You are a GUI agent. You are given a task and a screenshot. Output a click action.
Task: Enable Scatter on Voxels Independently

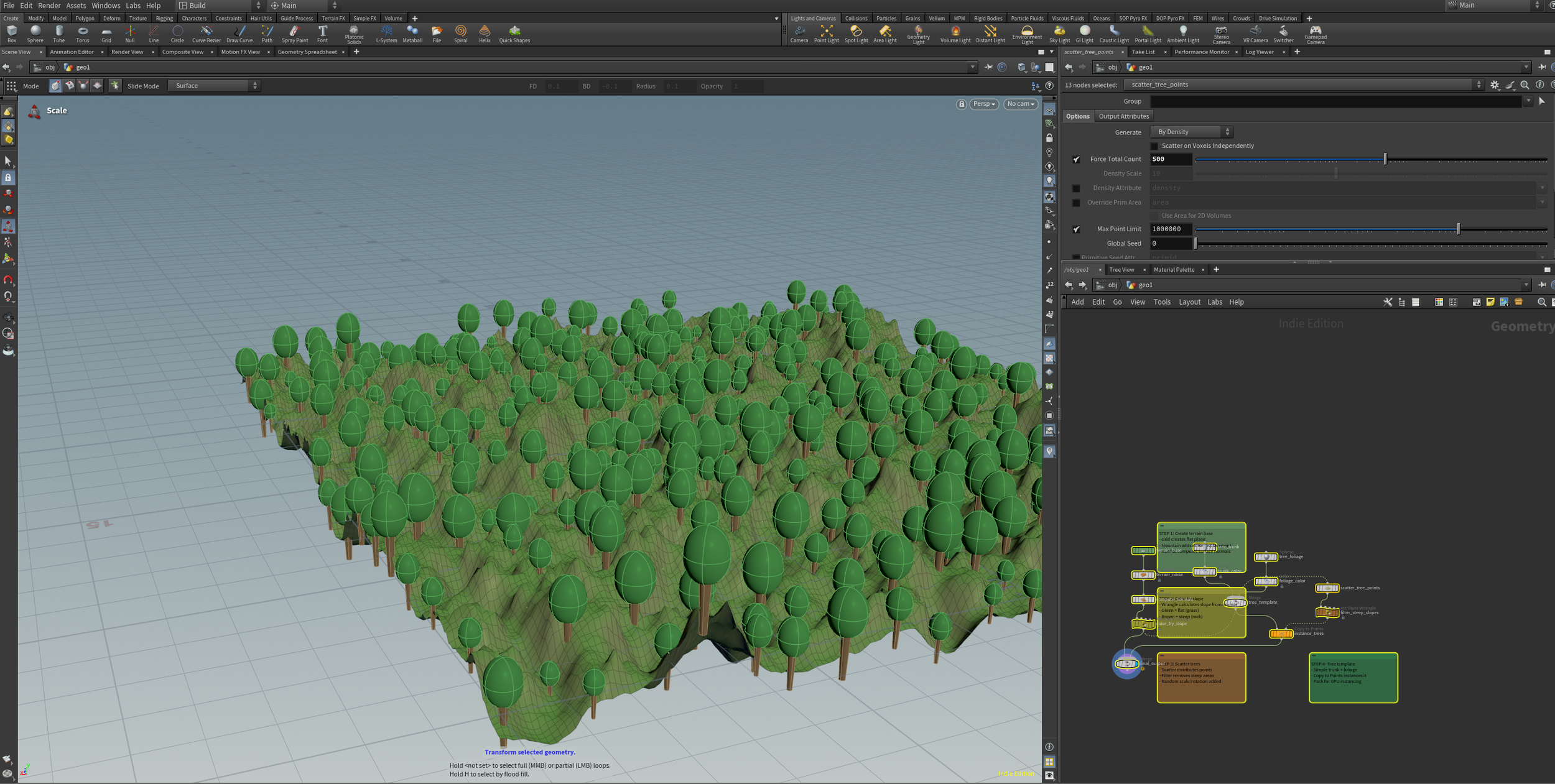1154,146
